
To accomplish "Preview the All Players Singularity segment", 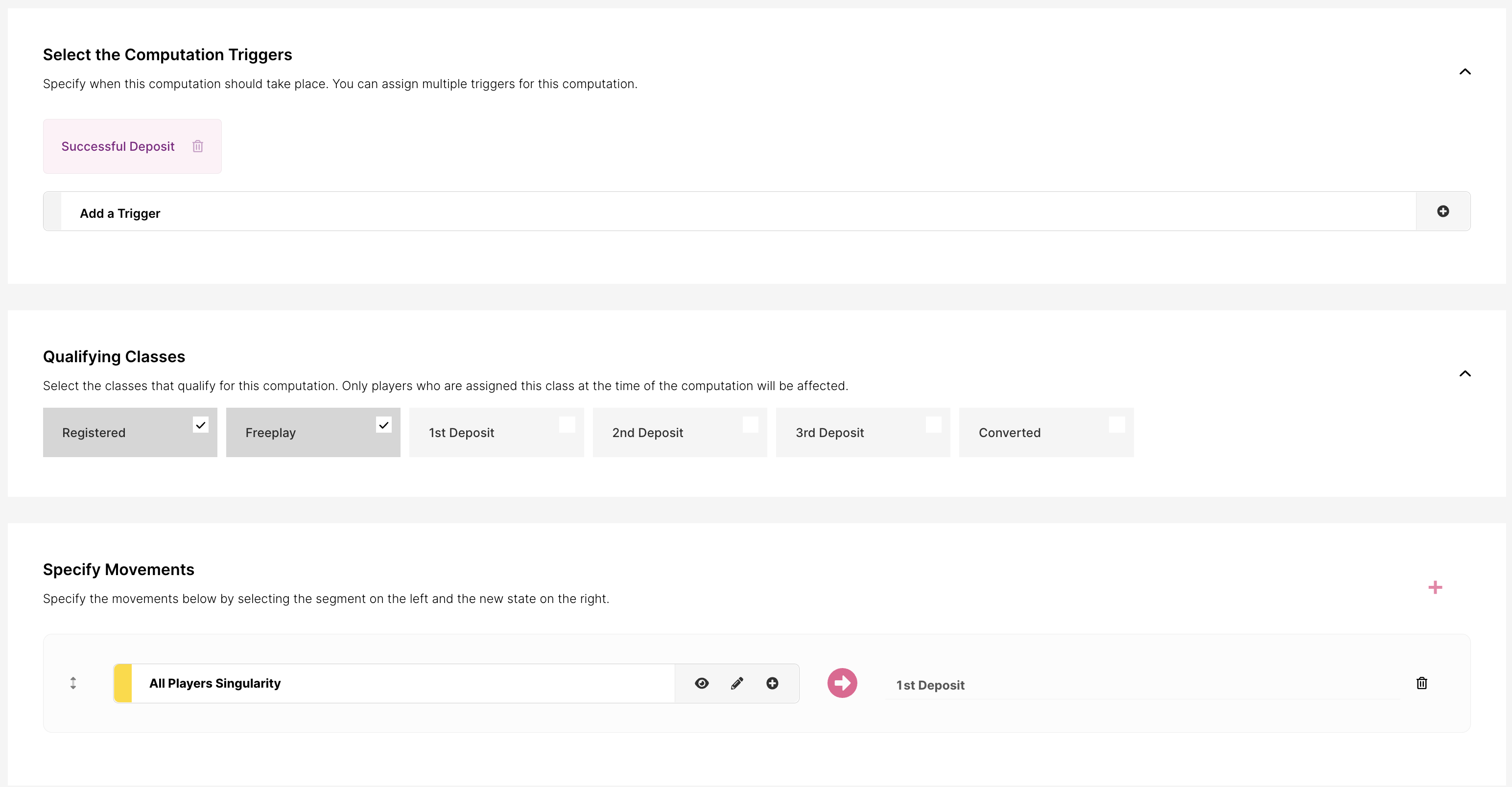I will click(x=702, y=683).
